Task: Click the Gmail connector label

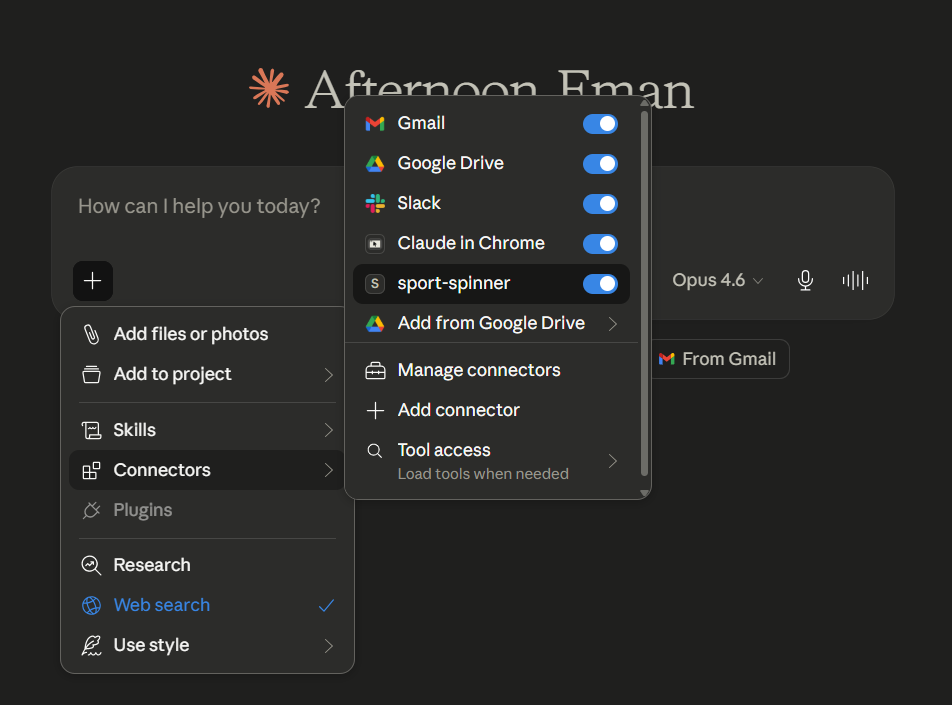Action: (421, 123)
